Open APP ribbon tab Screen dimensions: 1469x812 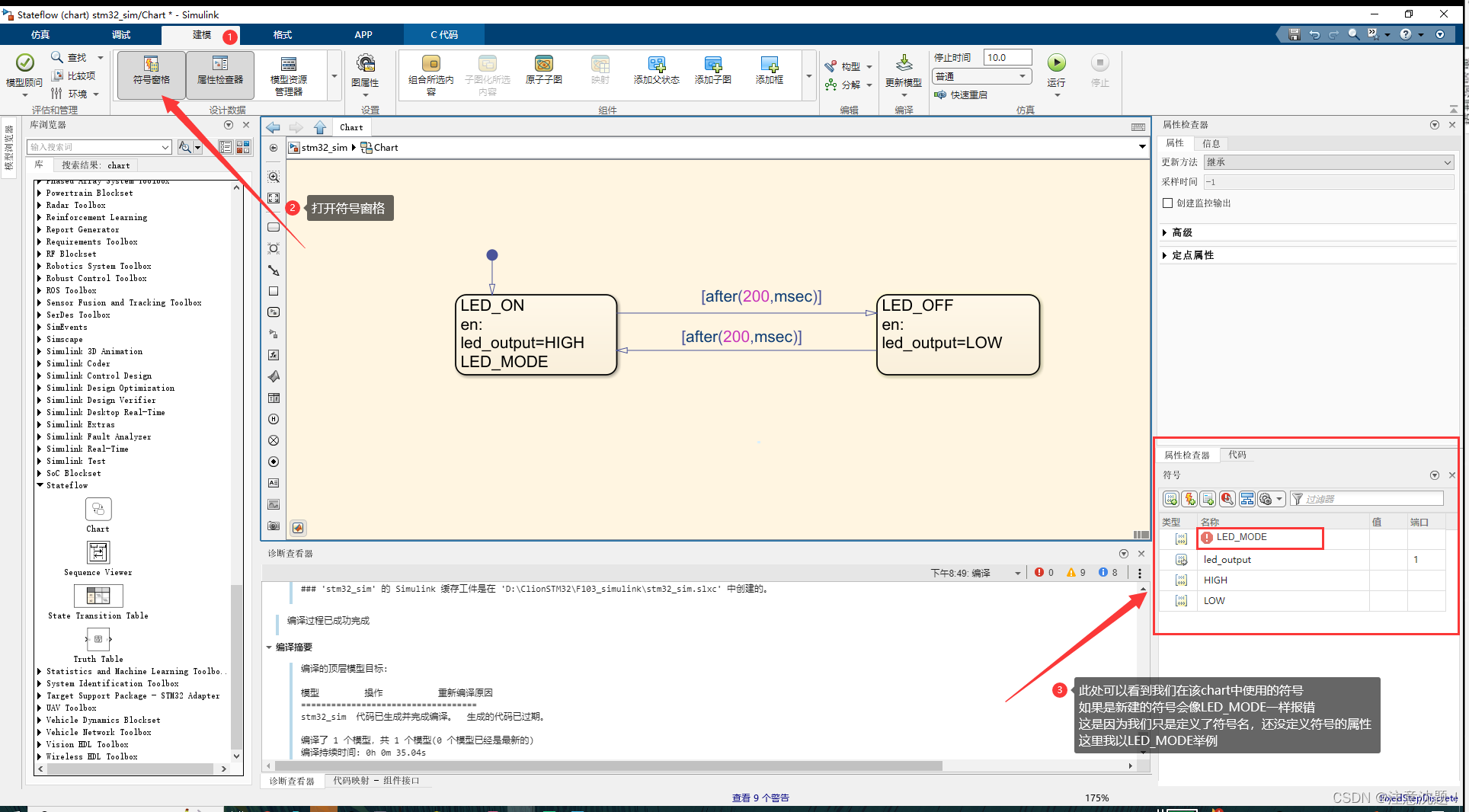363,34
